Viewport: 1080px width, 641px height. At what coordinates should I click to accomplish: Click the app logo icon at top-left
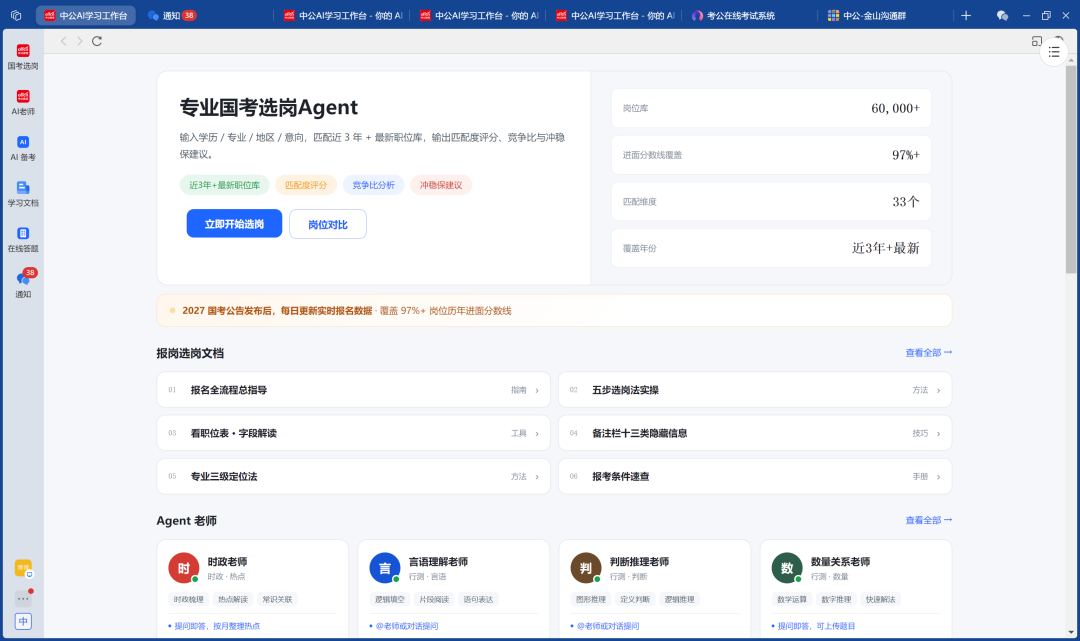(x=16, y=15)
